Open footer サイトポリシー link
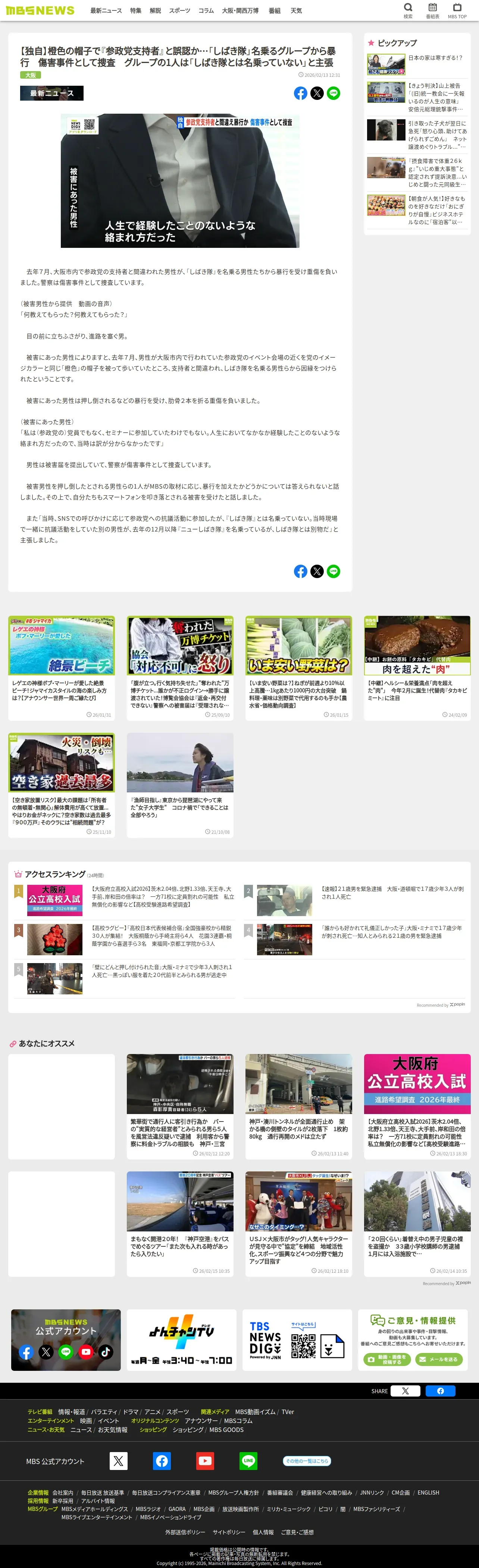This screenshot has height=1568, width=479. (229, 1532)
